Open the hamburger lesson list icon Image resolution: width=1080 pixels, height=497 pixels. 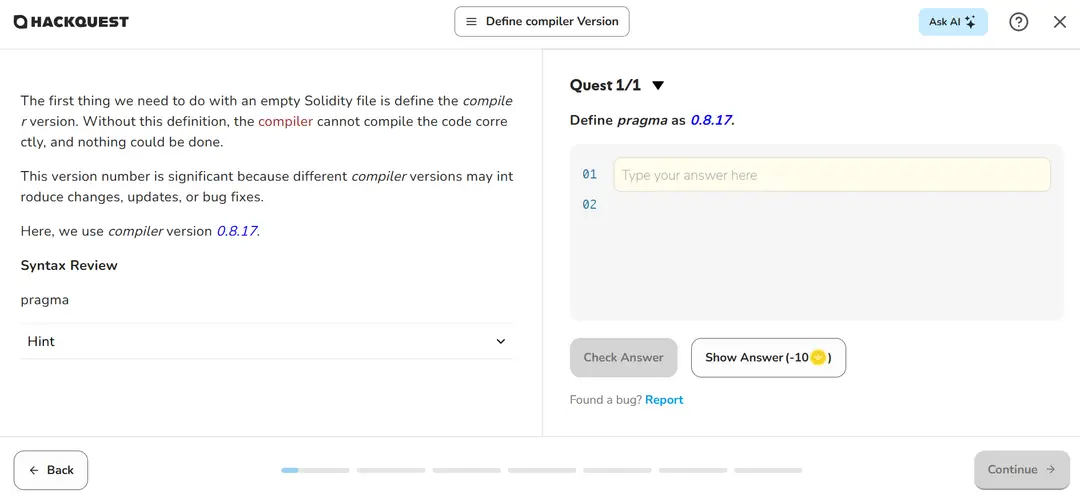(471, 22)
